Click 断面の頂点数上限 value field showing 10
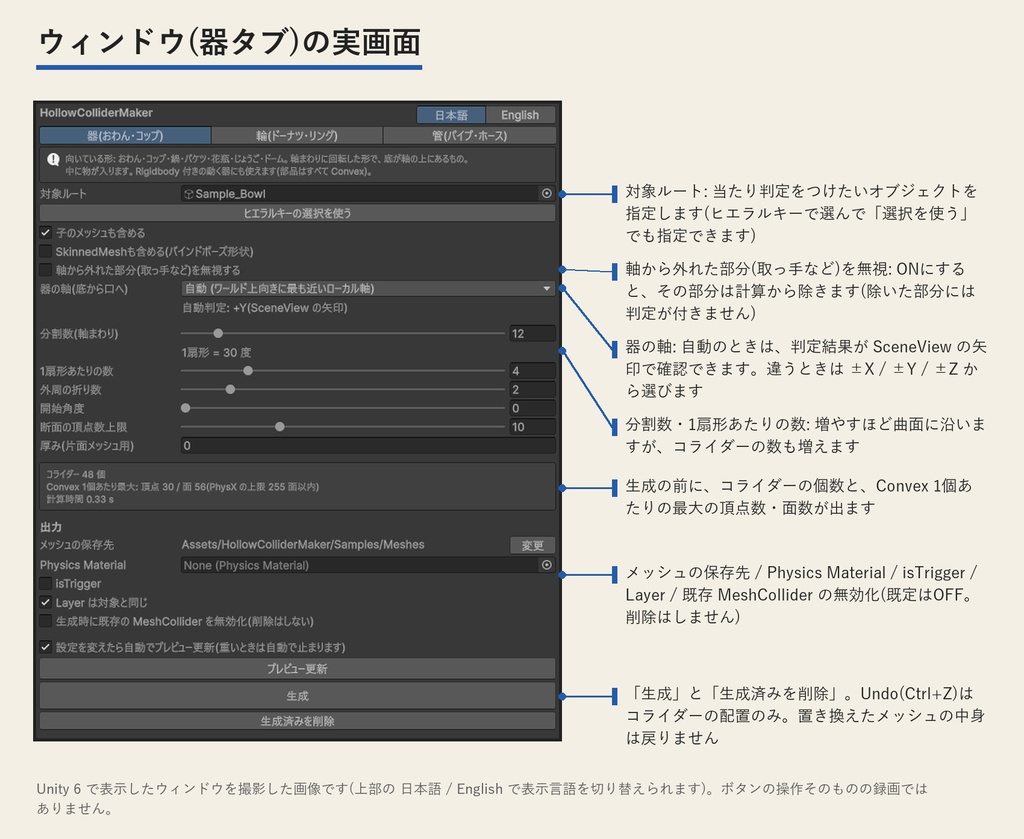Image resolution: width=1024 pixels, height=839 pixels. pyautogui.click(x=532, y=427)
